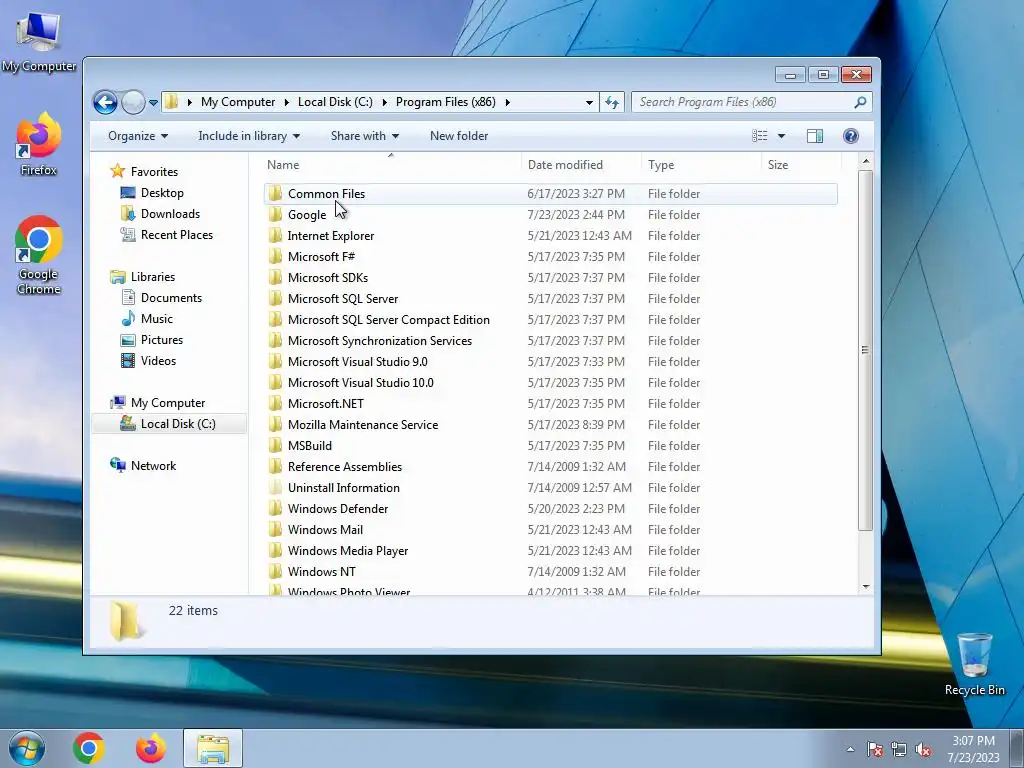The image size is (1024, 768).
Task: Show hidden tray icons arrow
Action: tap(850, 749)
